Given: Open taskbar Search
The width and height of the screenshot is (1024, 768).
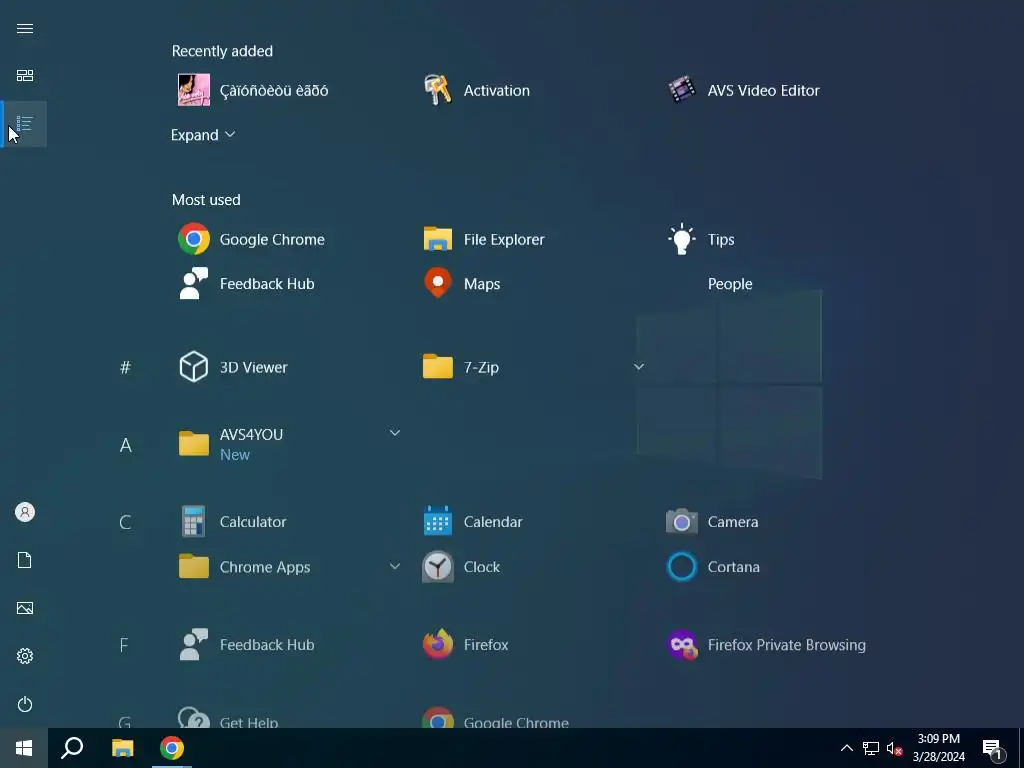Looking at the screenshot, I should (x=72, y=748).
